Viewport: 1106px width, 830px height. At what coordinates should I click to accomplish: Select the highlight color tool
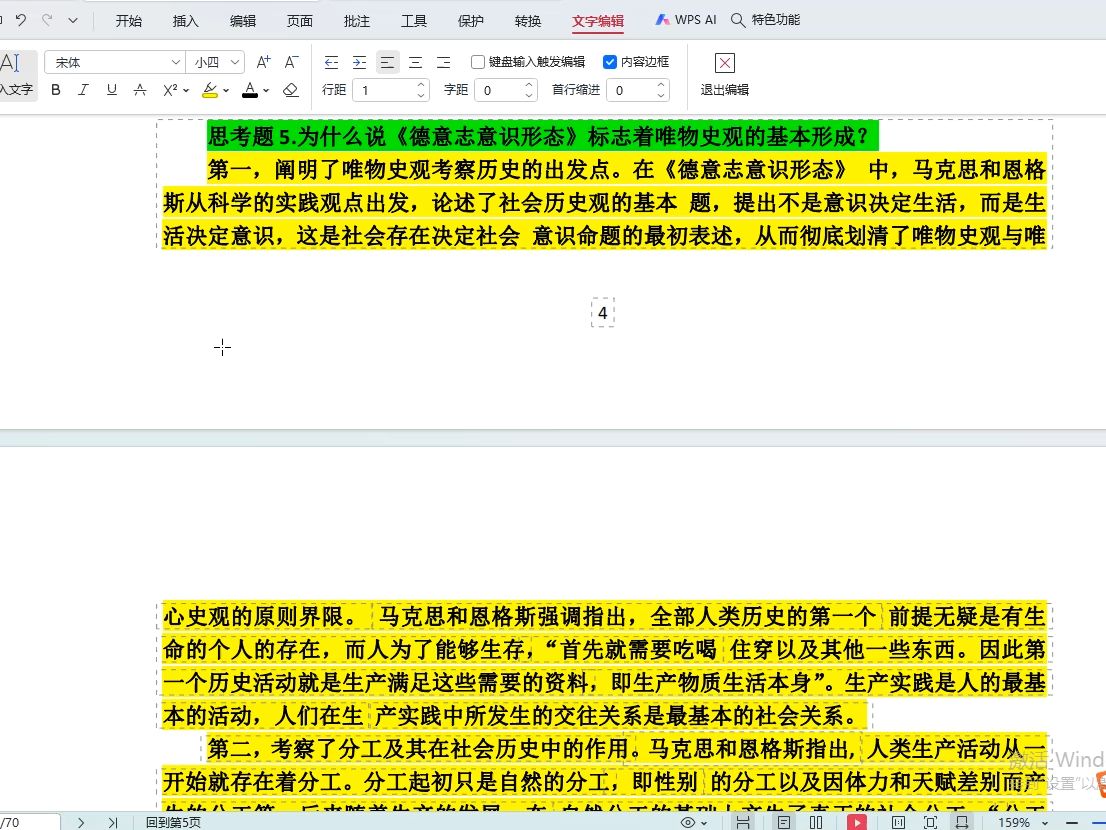tap(211, 89)
